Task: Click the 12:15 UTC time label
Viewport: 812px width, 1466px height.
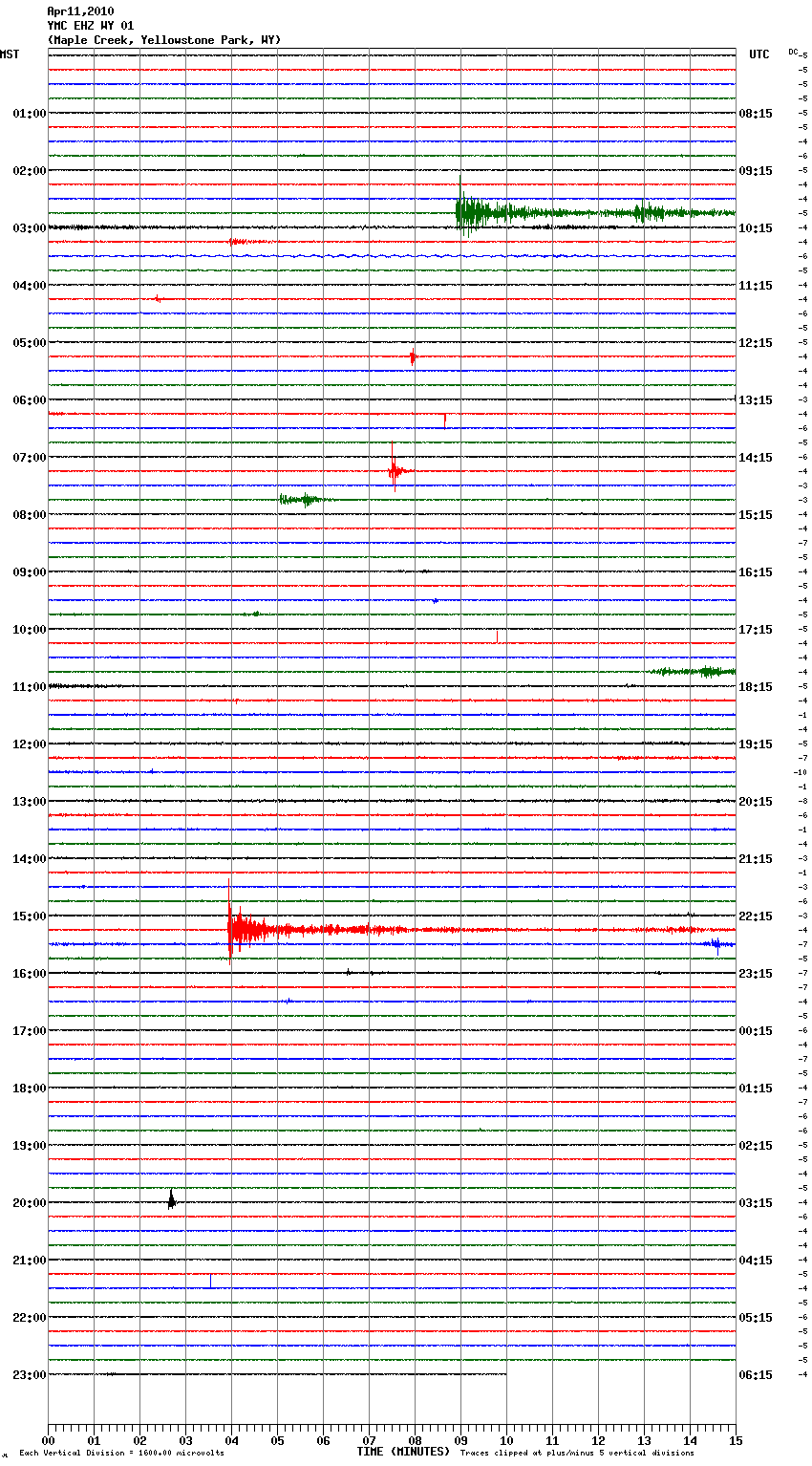Action: 756,343
